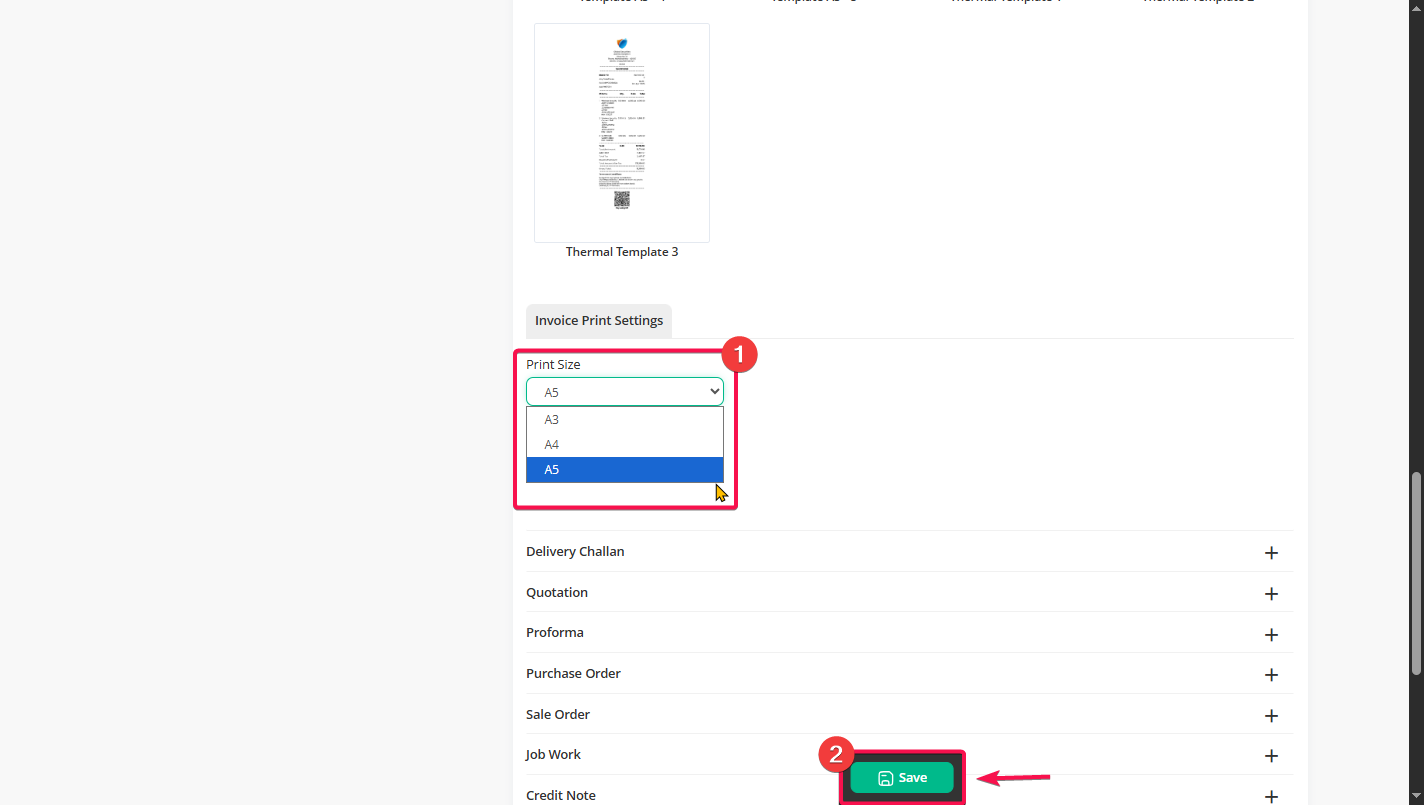Click the Quotation section heading text
The height and width of the screenshot is (805, 1424).
point(557,593)
